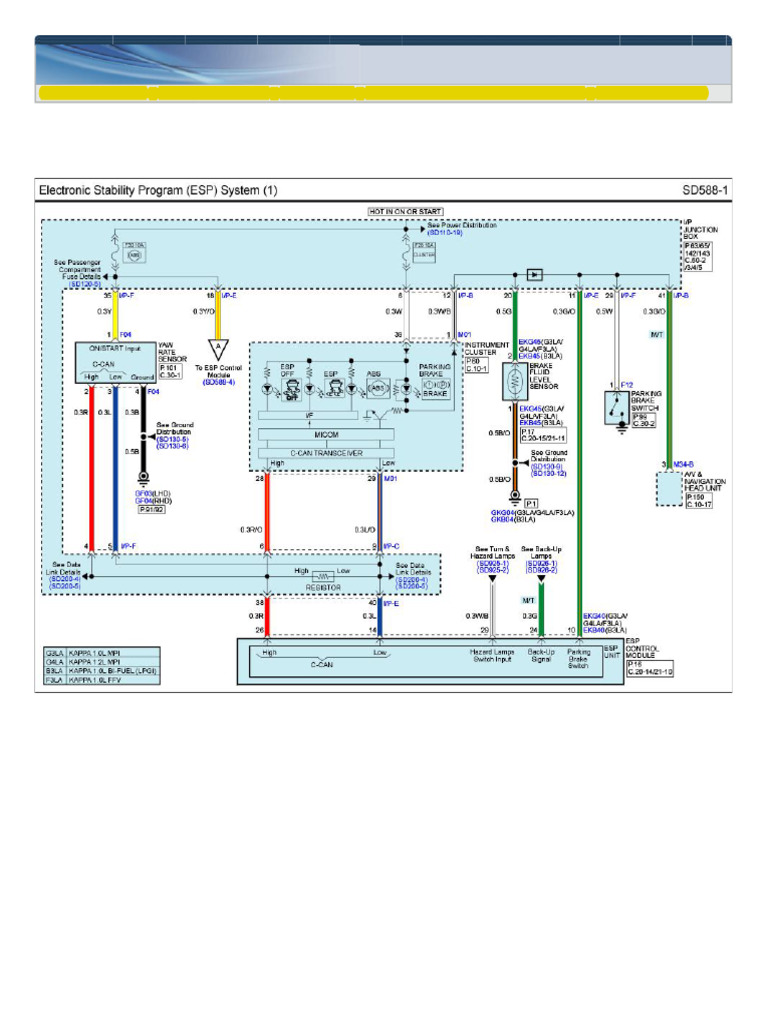Screen dimensions: 768x1024
Task: Open the SD926-2 back-up lamps link
Action: [x=541, y=570]
